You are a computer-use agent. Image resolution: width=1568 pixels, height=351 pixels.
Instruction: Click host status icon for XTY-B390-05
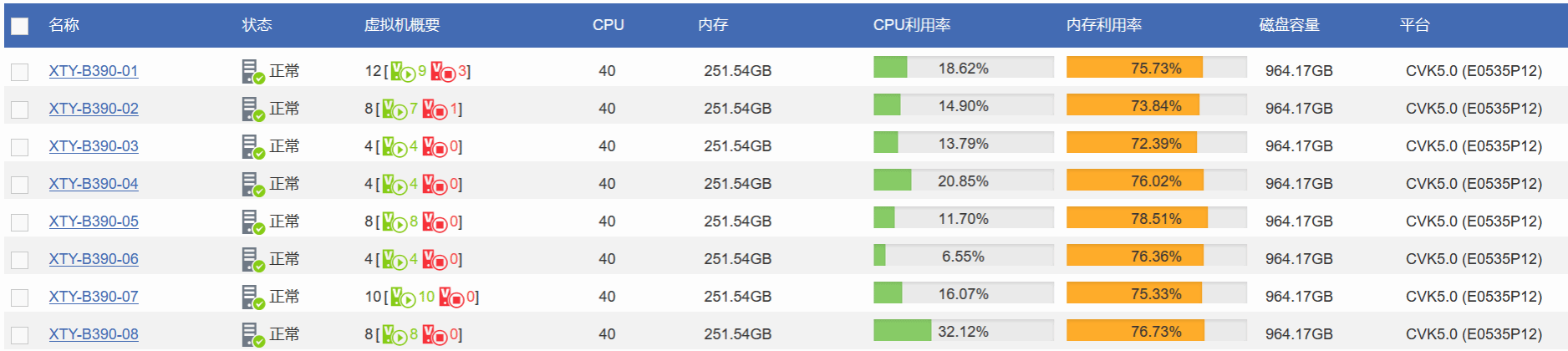252,222
